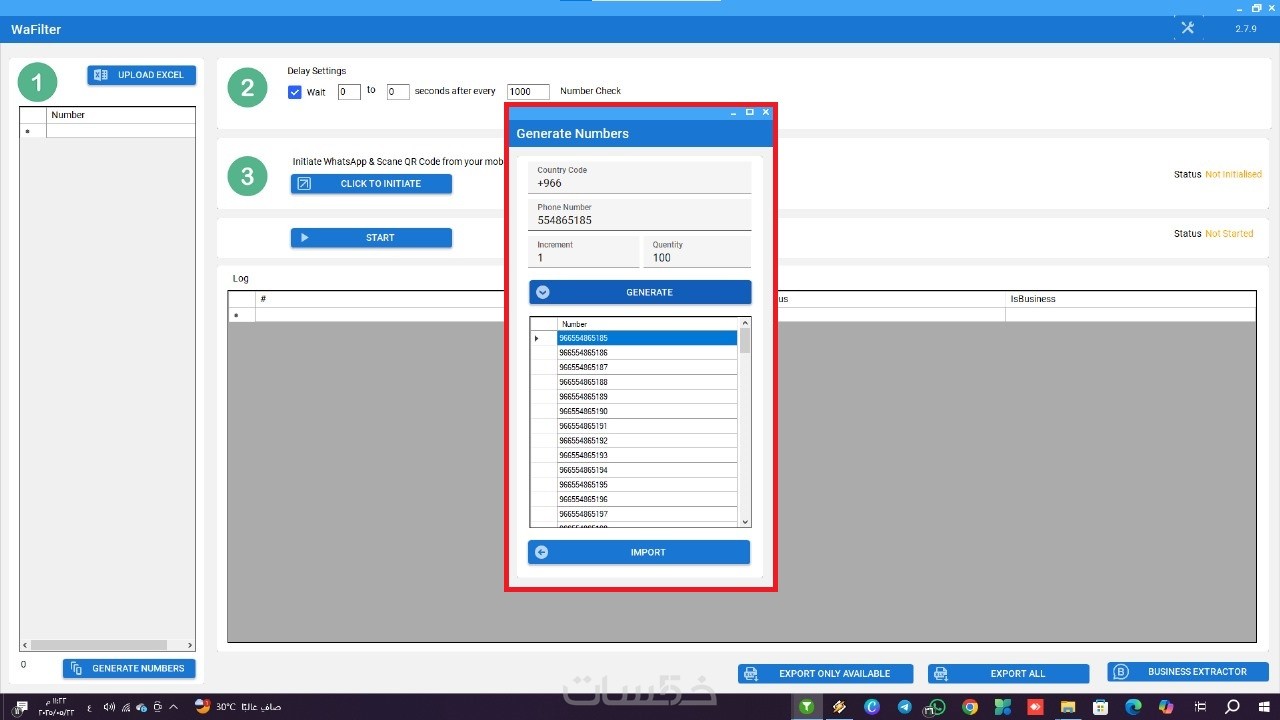Click right arrow of left panel horizontal scrollbar
Image resolution: width=1280 pixels, height=720 pixels.
pos(190,646)
